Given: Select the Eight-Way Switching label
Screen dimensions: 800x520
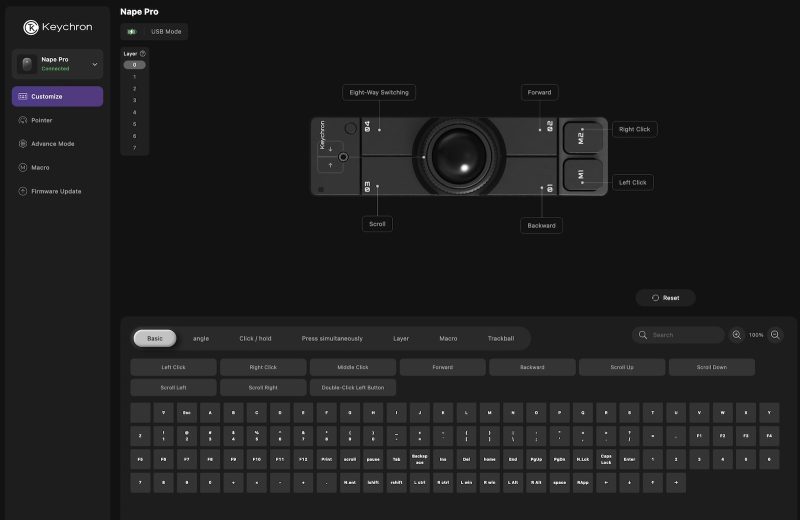Looking at the screenshot, I should point(379,92).
